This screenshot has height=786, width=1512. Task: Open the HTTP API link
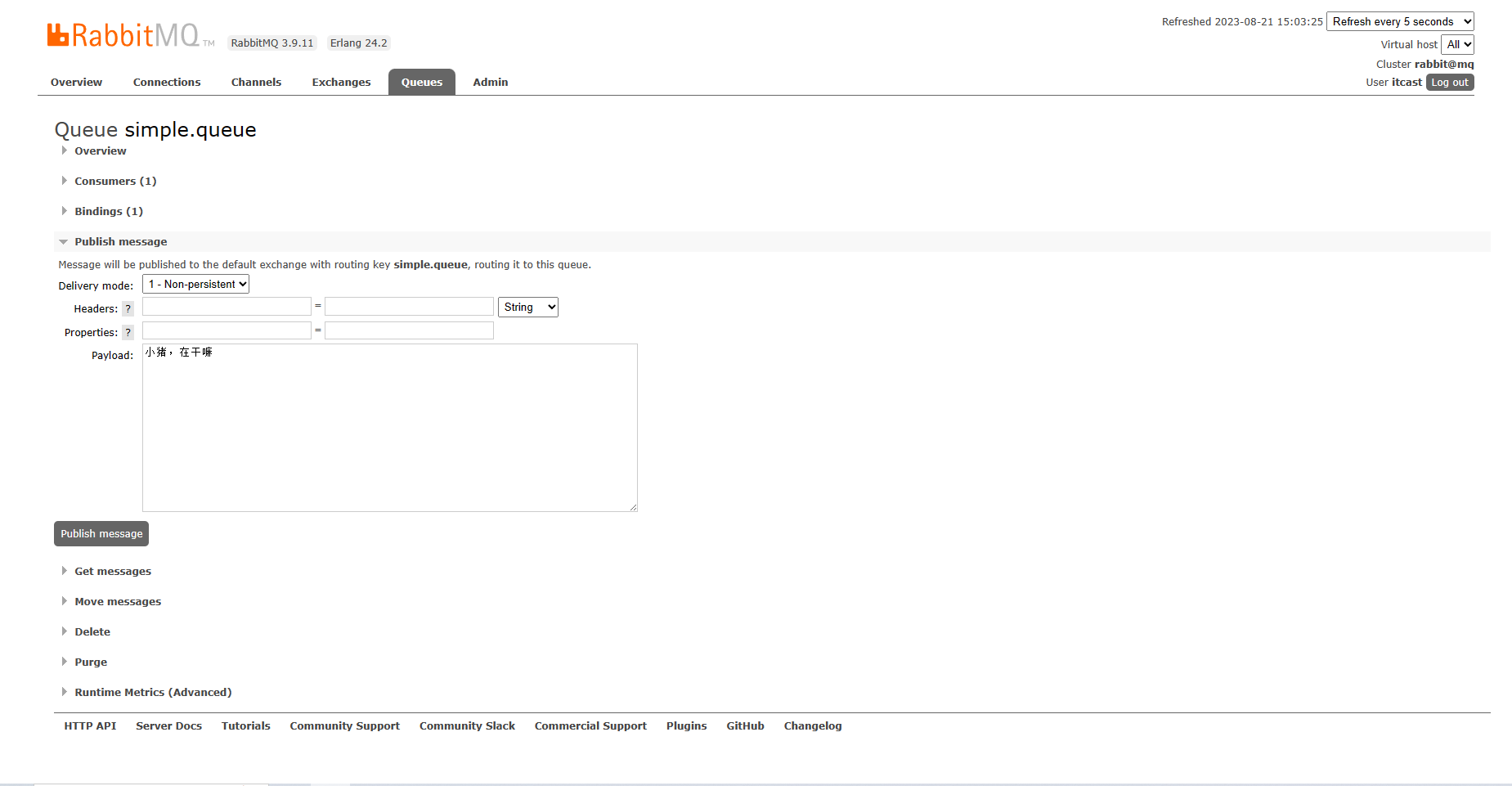(x=90, y=725)
